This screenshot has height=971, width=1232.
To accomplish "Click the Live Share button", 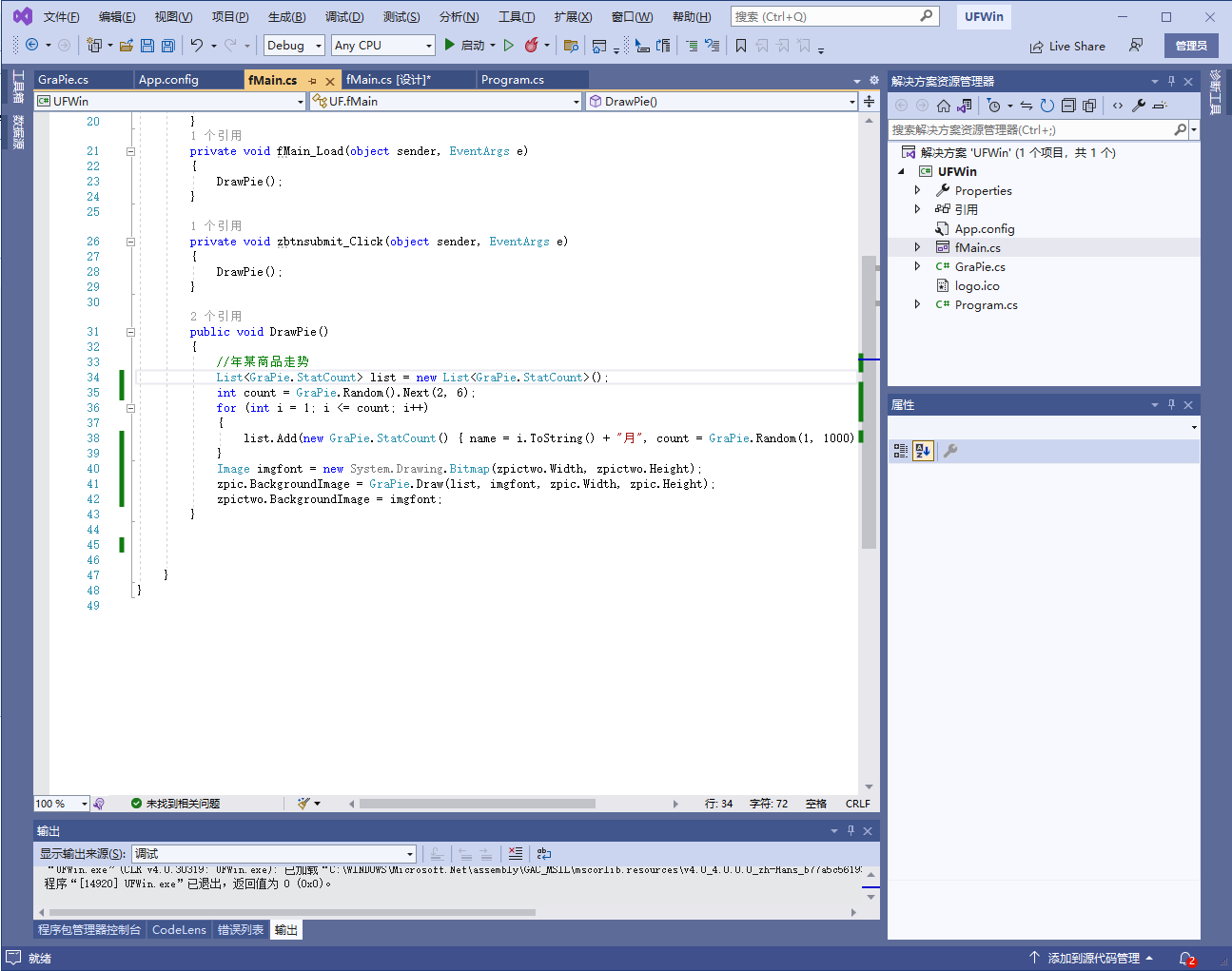I will point(1067,46).
